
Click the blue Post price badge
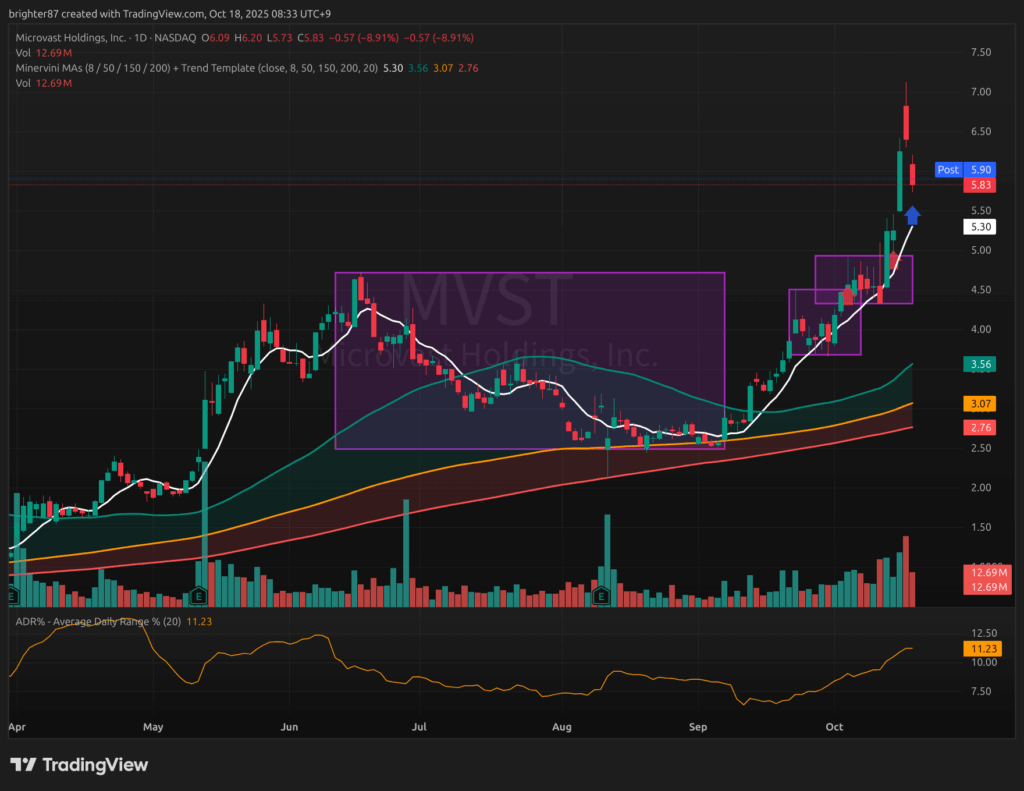click(948, 170)
